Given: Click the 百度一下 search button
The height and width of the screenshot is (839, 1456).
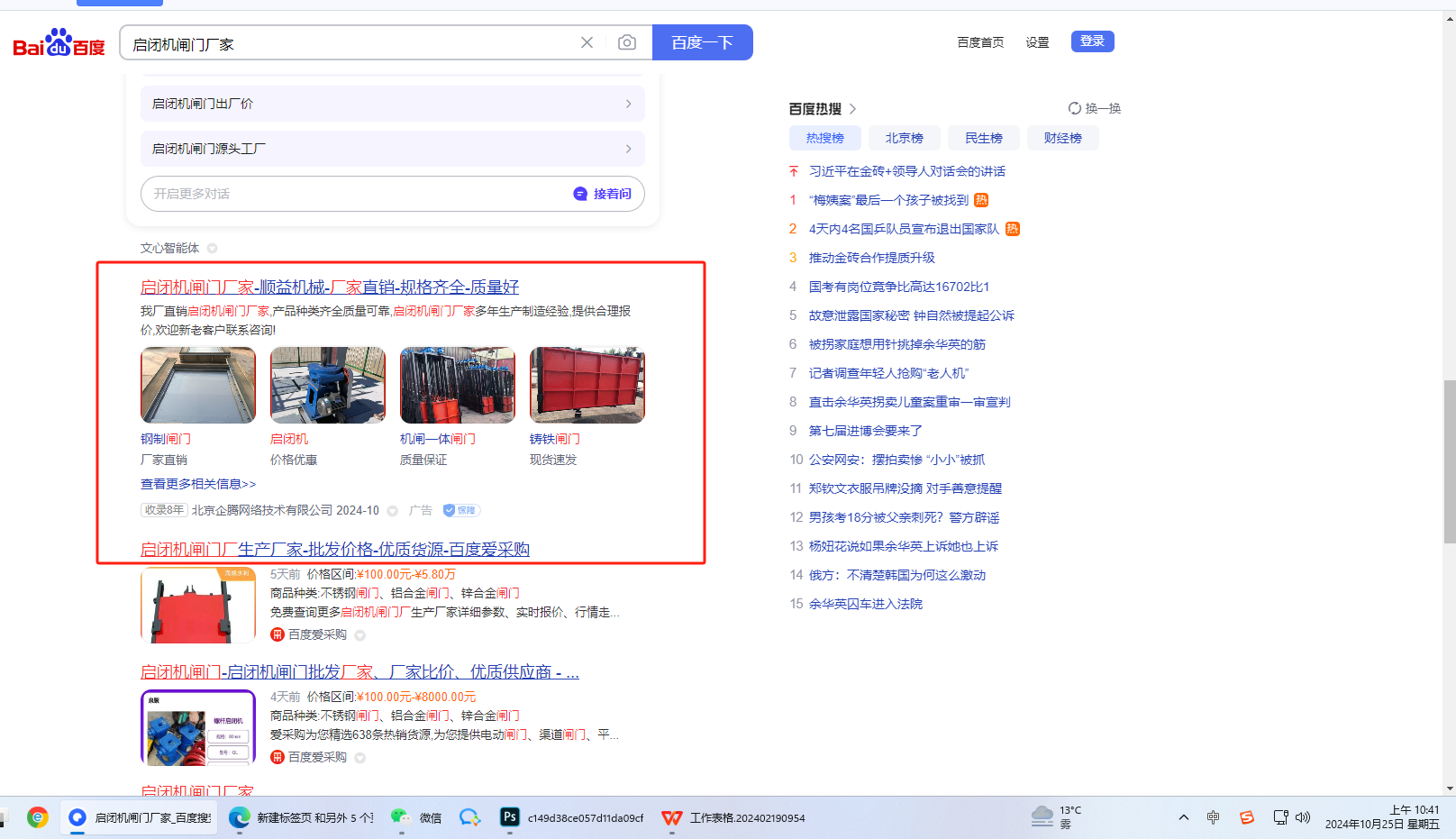Looking at the screenshot, I should pos(703,42).
